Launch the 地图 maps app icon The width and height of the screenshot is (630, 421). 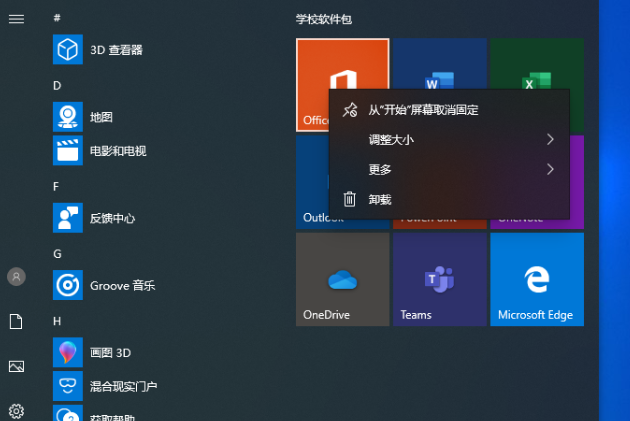tap(68, 117)
